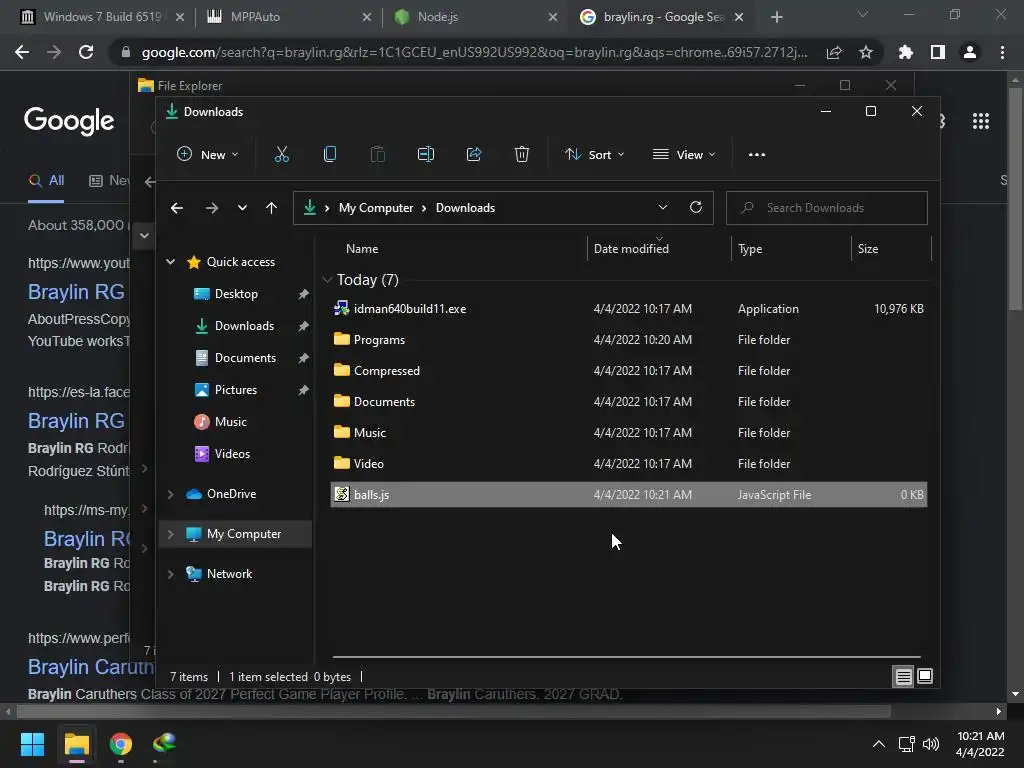Viewport: 1024px width, 768px height.
Task: Click the Cut scissors icon in toolbar
Action: pos(281,155)
